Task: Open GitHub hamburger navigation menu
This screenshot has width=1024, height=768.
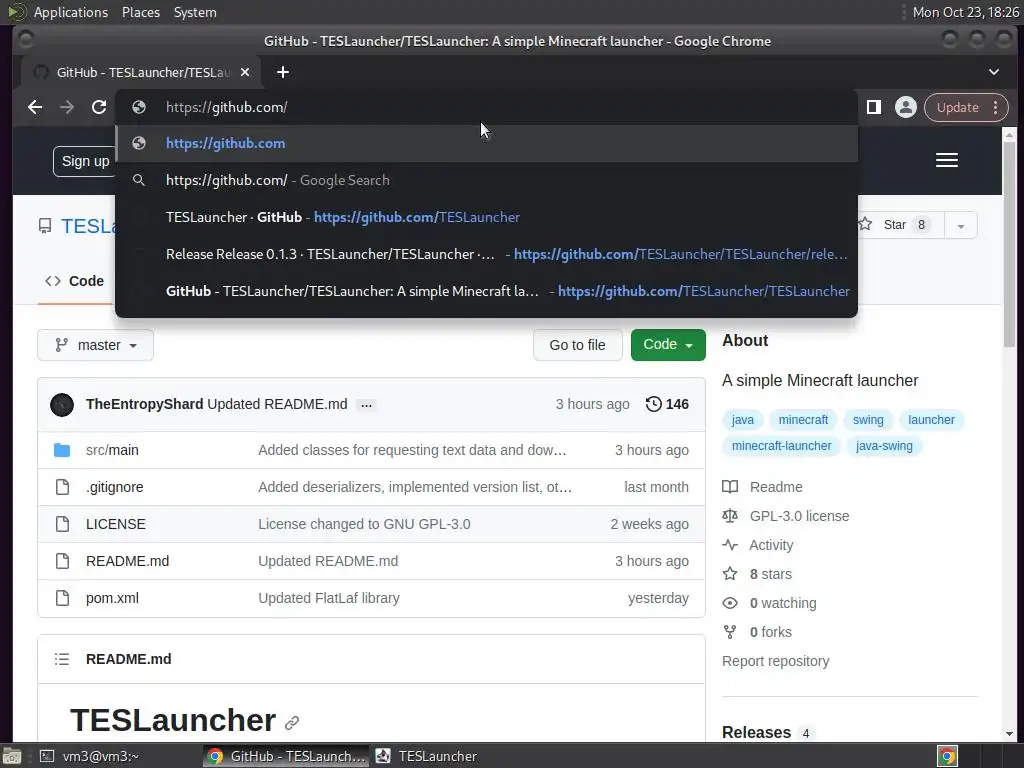Action: pos(946,160)
